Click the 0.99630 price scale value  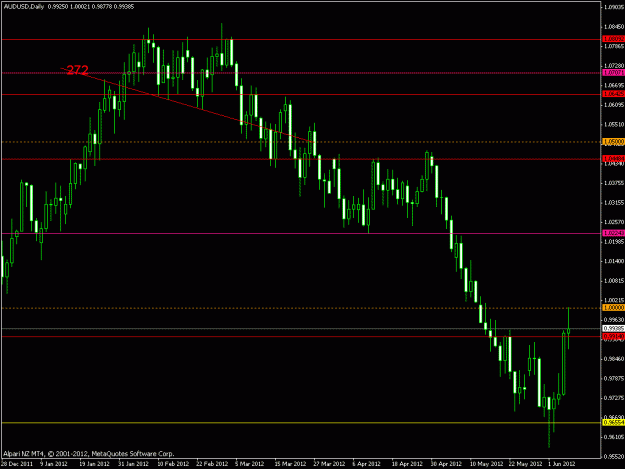(614, 320)
